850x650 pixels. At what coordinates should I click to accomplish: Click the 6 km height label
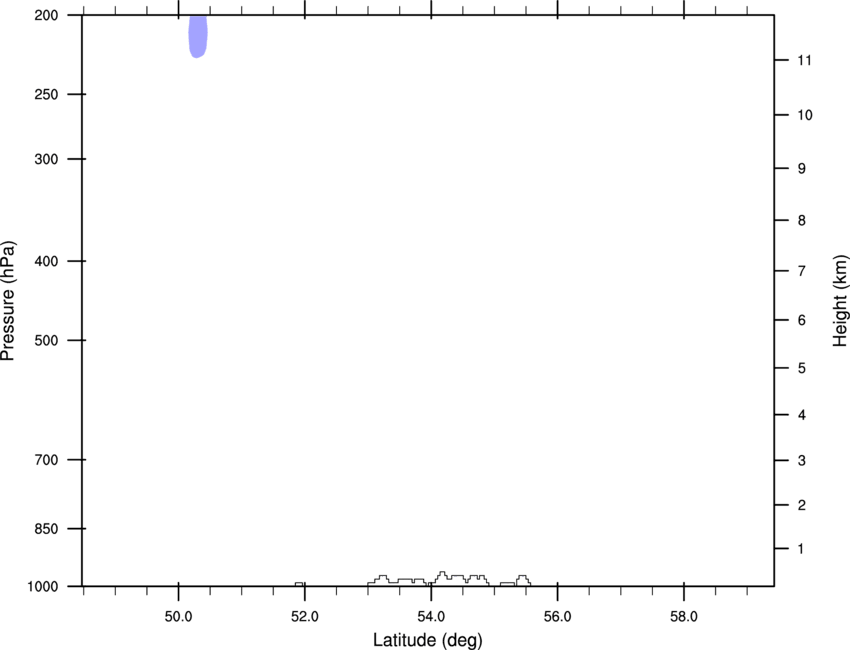click(802, 320)
